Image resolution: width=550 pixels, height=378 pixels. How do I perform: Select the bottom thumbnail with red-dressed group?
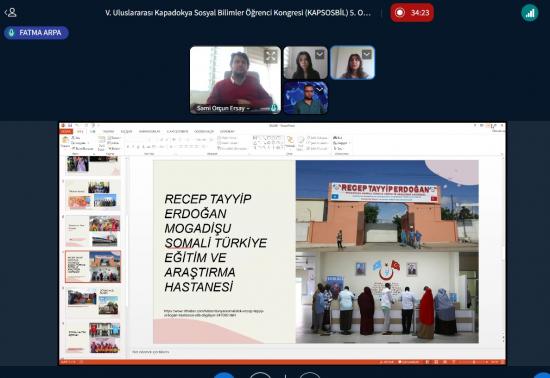pos(93,337)
